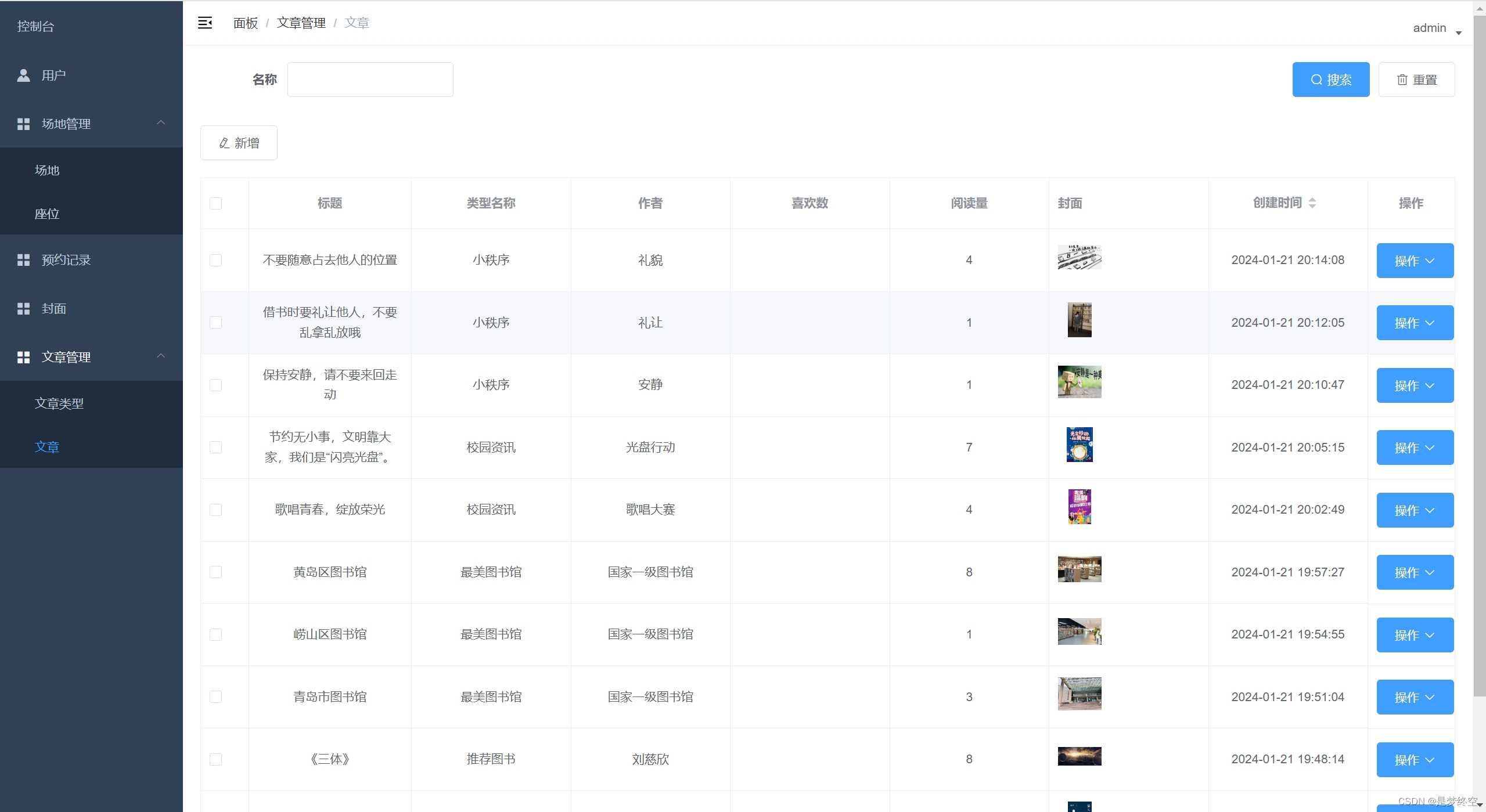Click the 创建时间 column header
The image size is (1486, 812).
(x=1288, y=203)
